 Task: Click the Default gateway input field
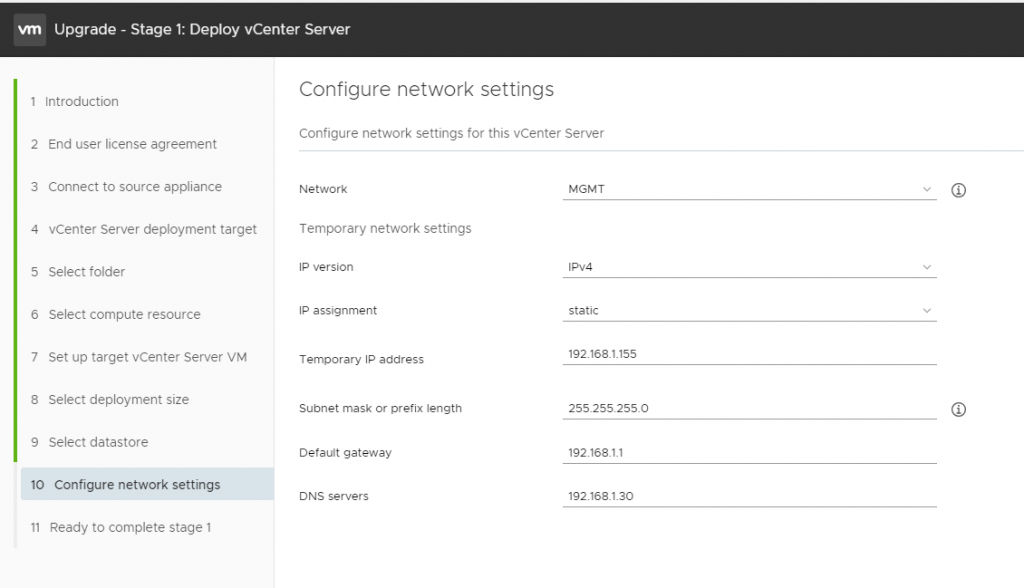pos(749,453)
